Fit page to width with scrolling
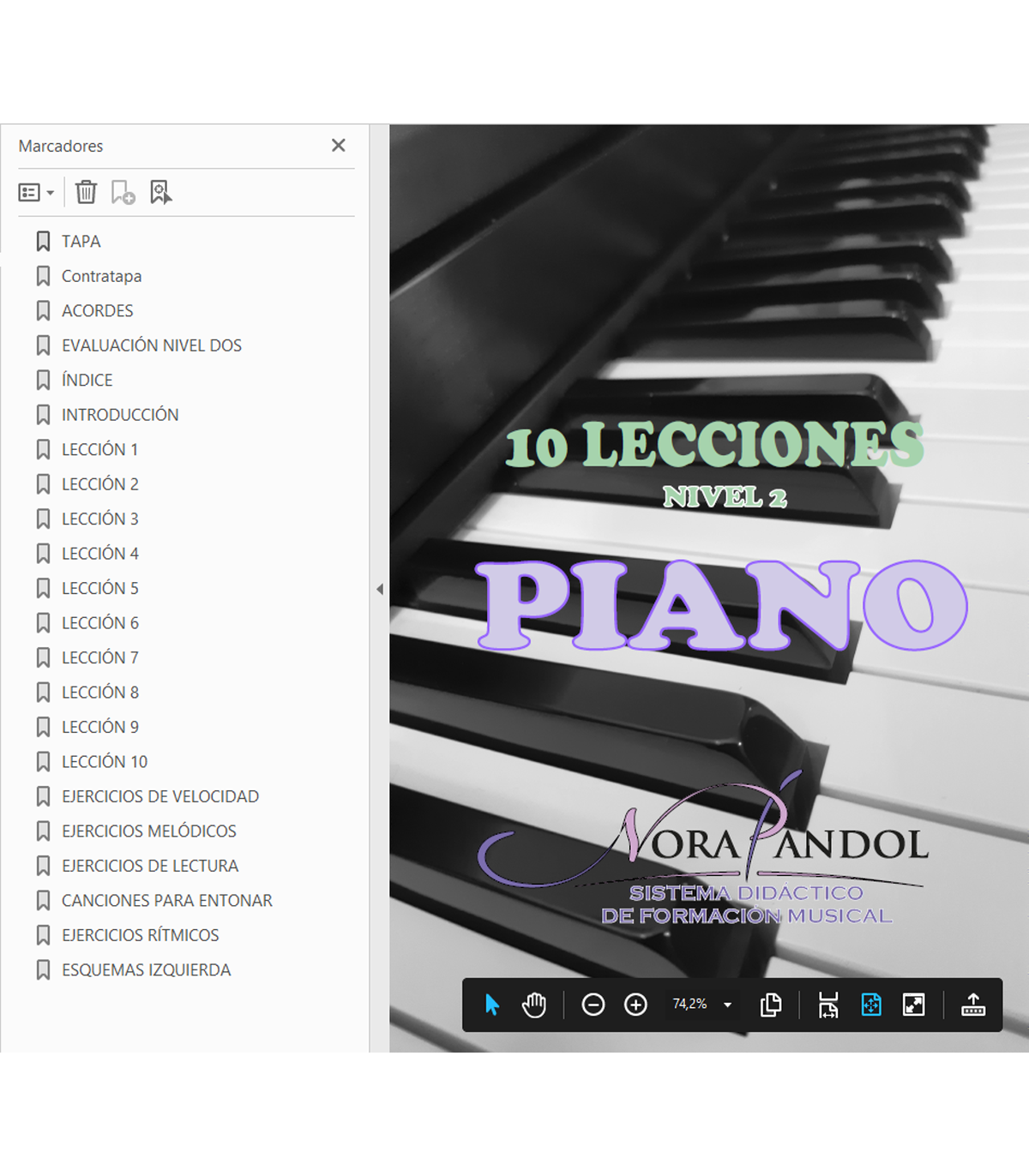Screen dimensions: 1029x1176 [828, 1005]
